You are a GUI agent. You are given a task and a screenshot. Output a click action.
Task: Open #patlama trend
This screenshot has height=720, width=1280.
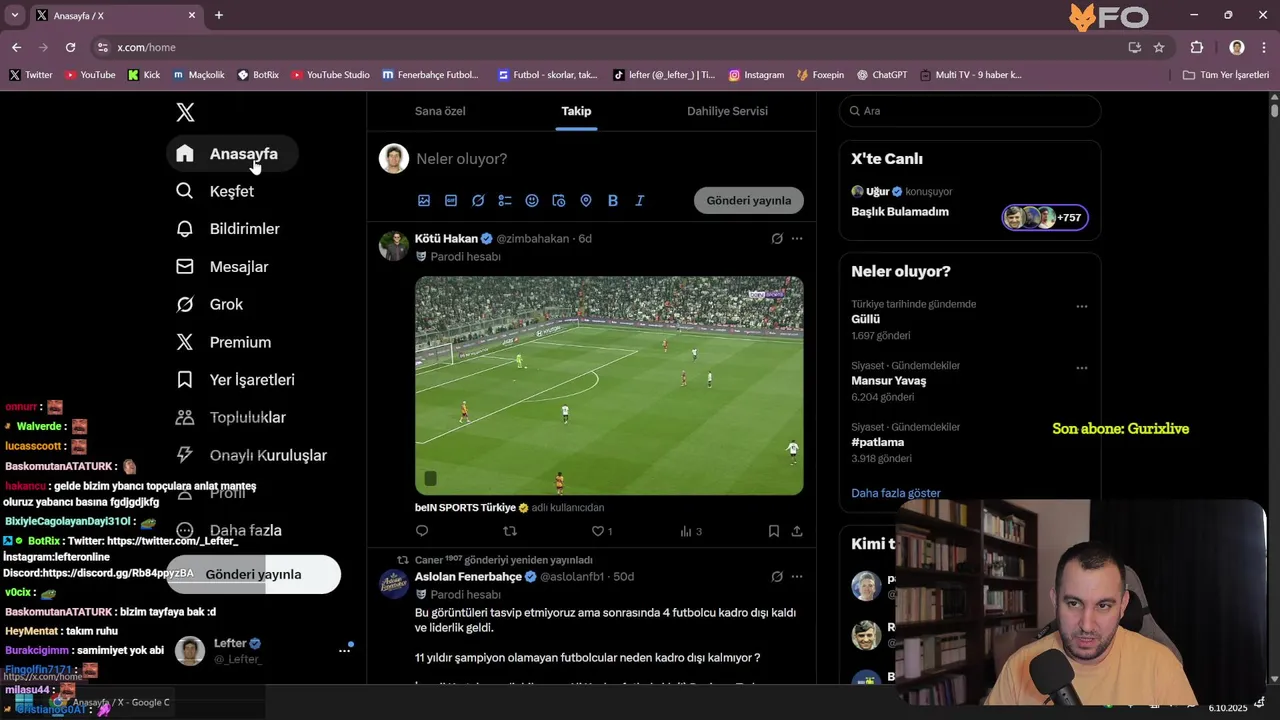877,442
